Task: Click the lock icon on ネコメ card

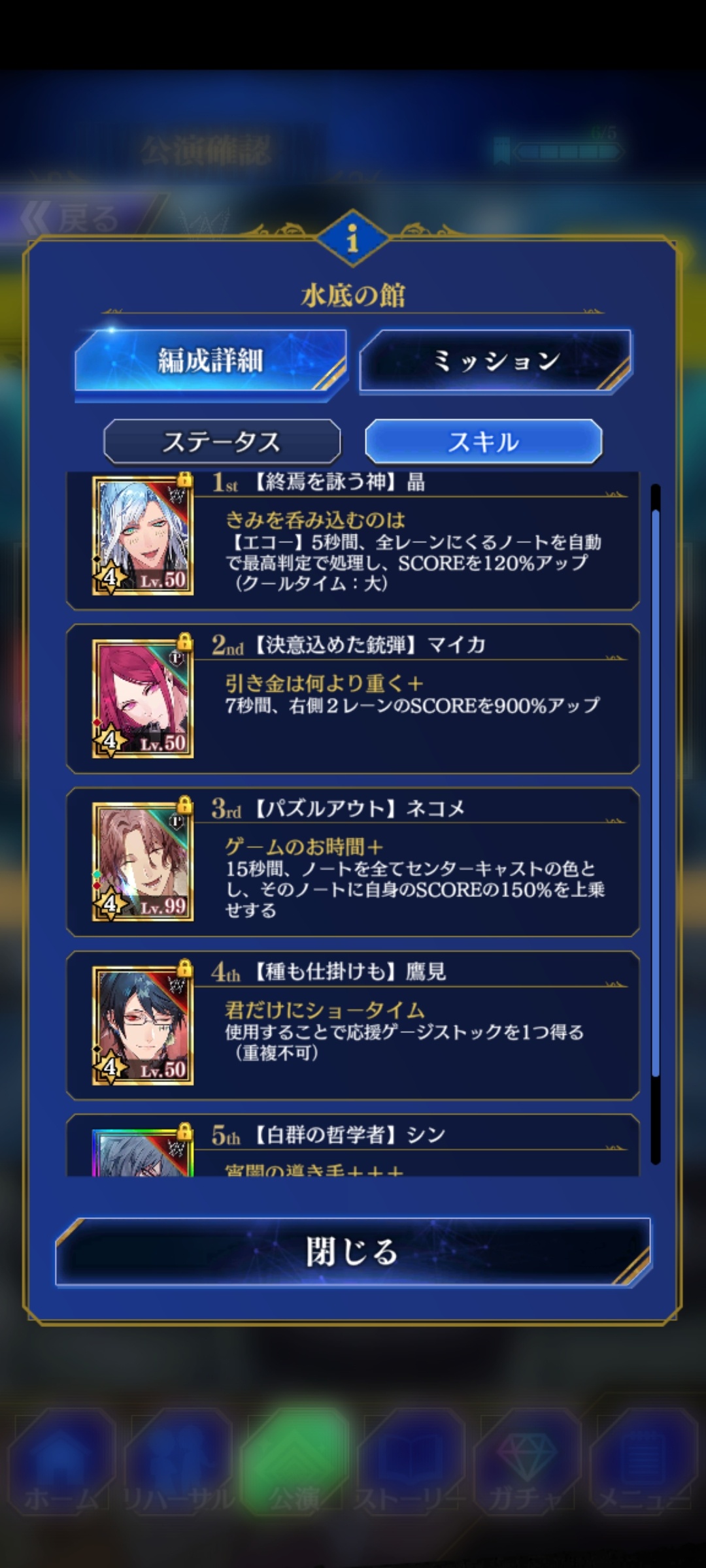Action: [185, 805]
